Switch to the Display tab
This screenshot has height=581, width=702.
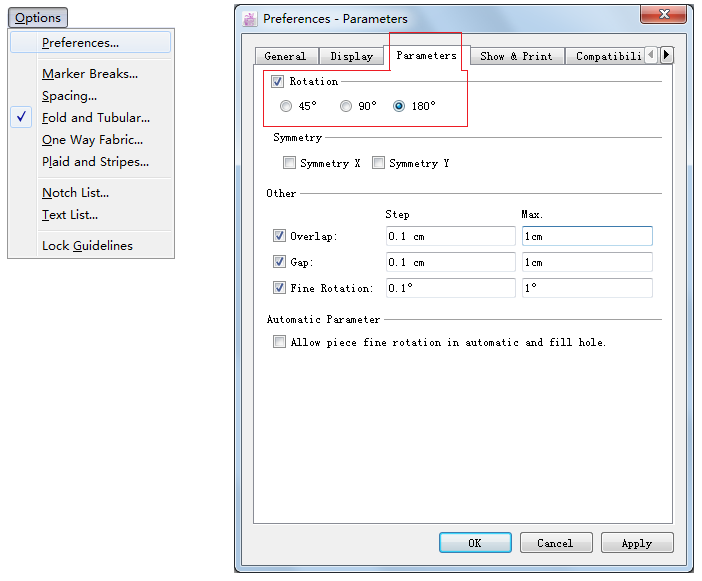point(351,56)
